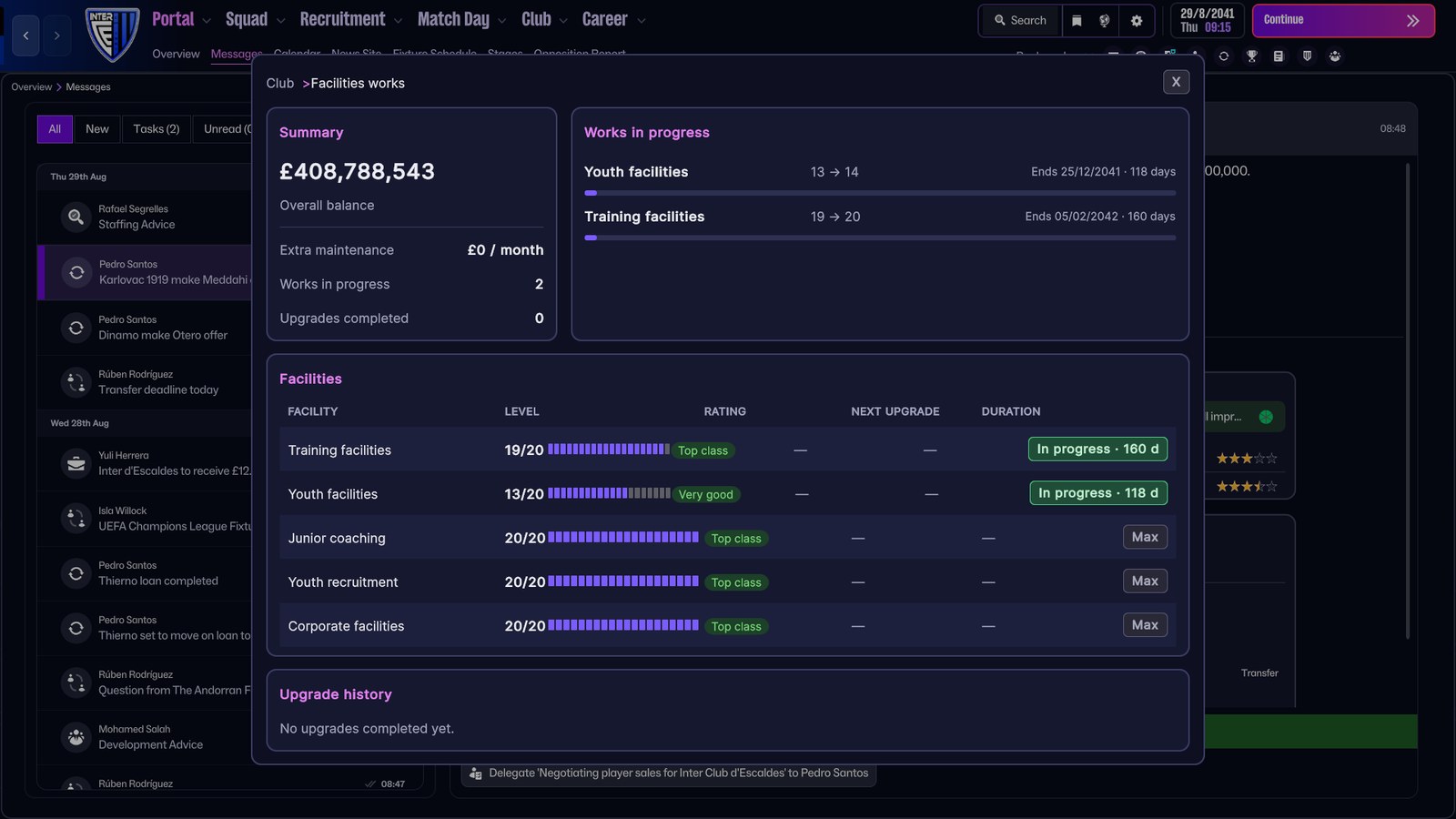The width and height of the screenshot is (1456, 819).
Task: Click the people group filter icon
Action: (1335, 56)
